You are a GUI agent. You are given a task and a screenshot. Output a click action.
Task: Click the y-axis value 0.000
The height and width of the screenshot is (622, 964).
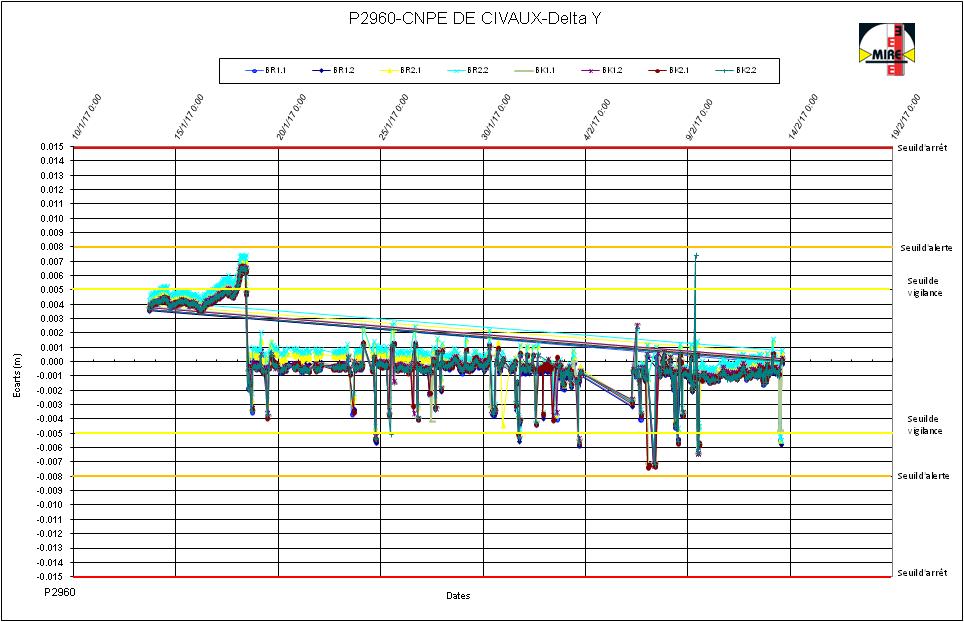pos(52,362)
